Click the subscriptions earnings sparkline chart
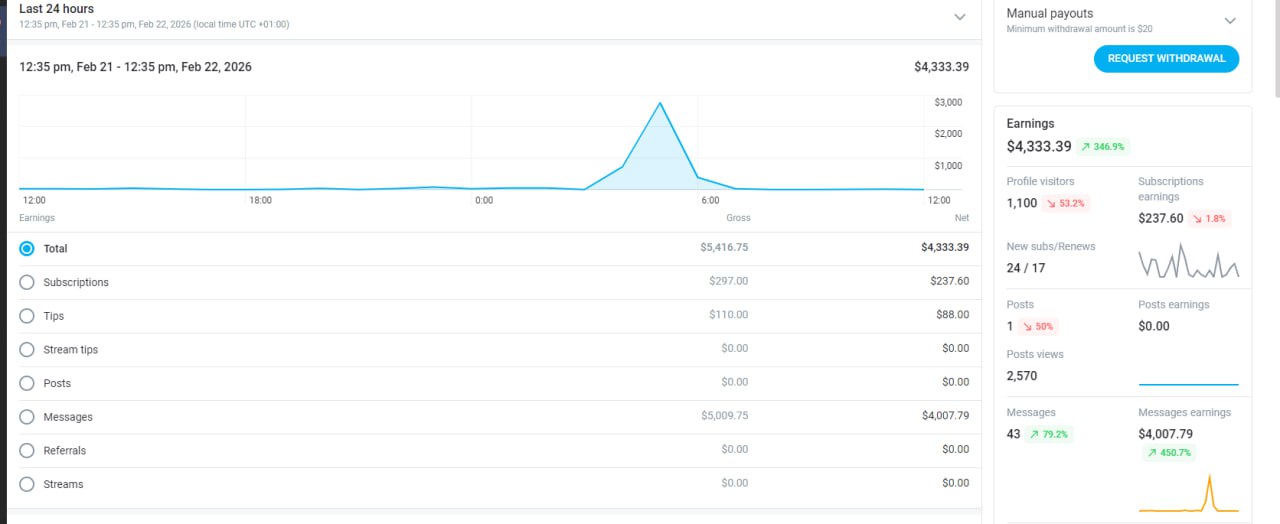This screenshot has width=1280, height=524. (1188, 261)
